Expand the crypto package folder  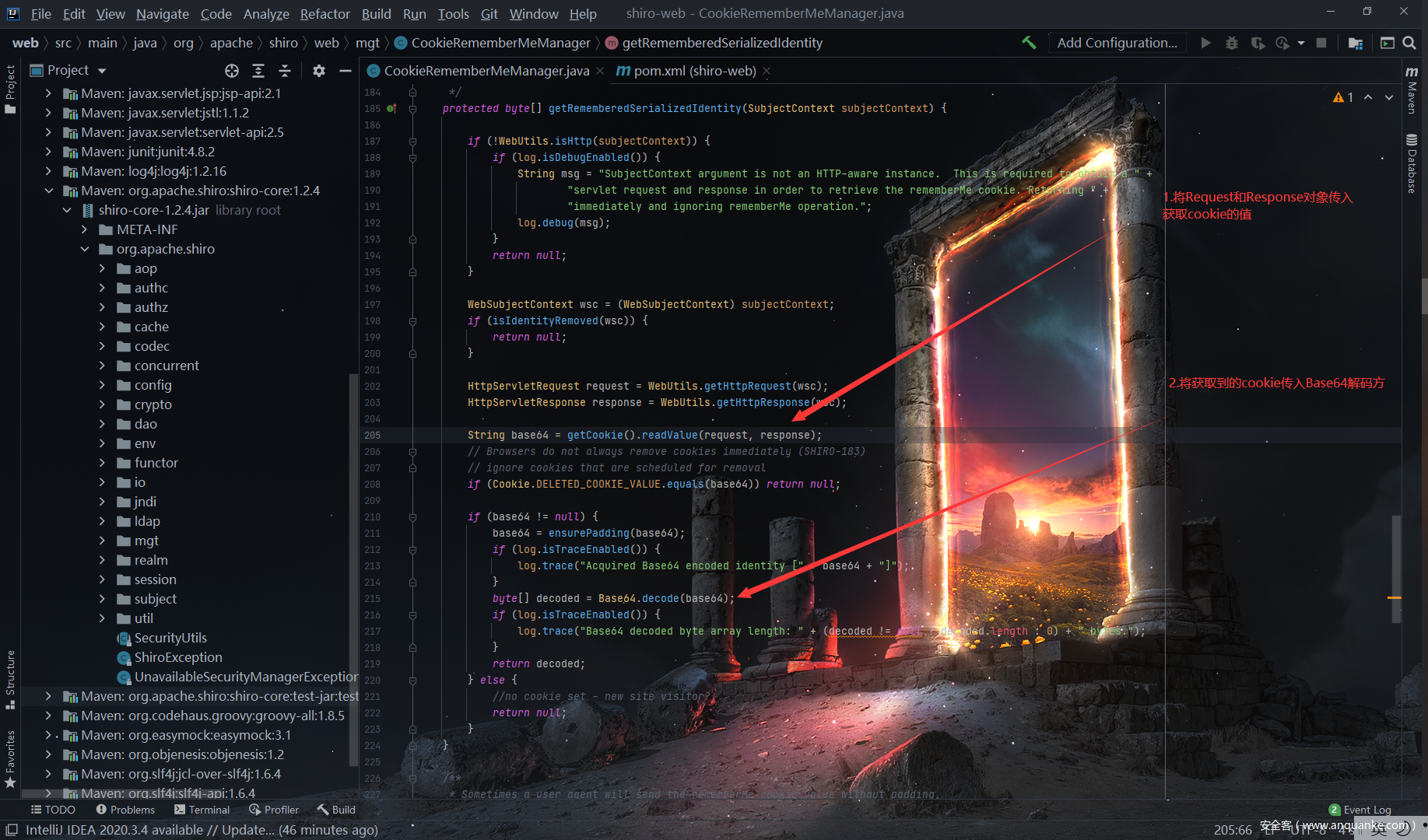(102, 404)
